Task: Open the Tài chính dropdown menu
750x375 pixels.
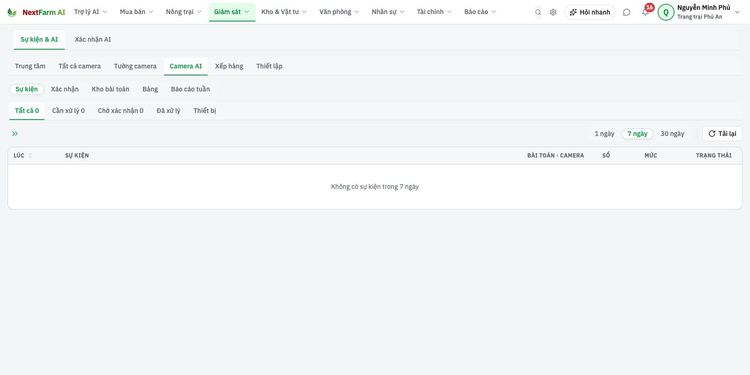Action: click(434, 12)
